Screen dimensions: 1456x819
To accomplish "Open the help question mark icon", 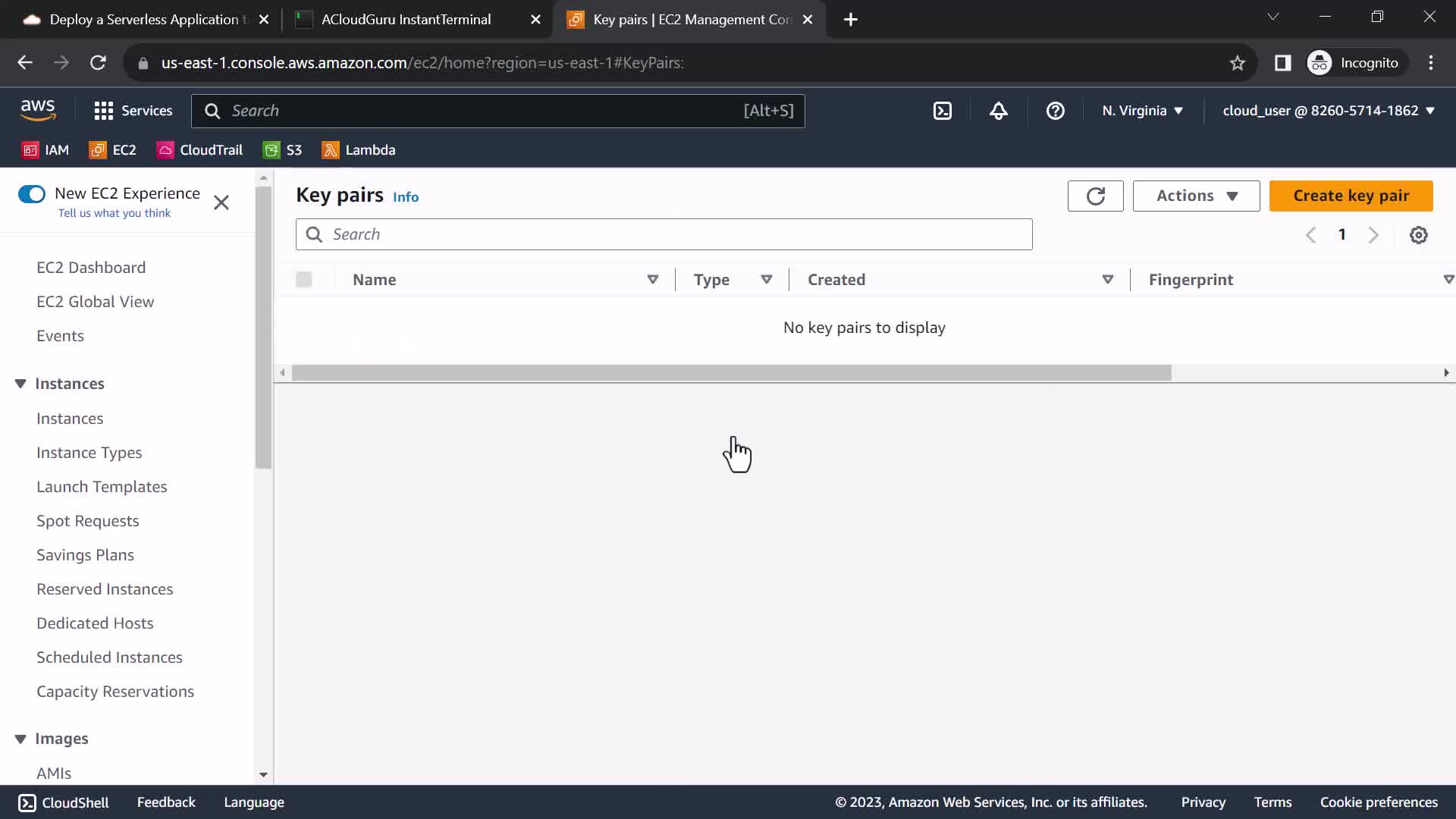I will click(1055, 111).
